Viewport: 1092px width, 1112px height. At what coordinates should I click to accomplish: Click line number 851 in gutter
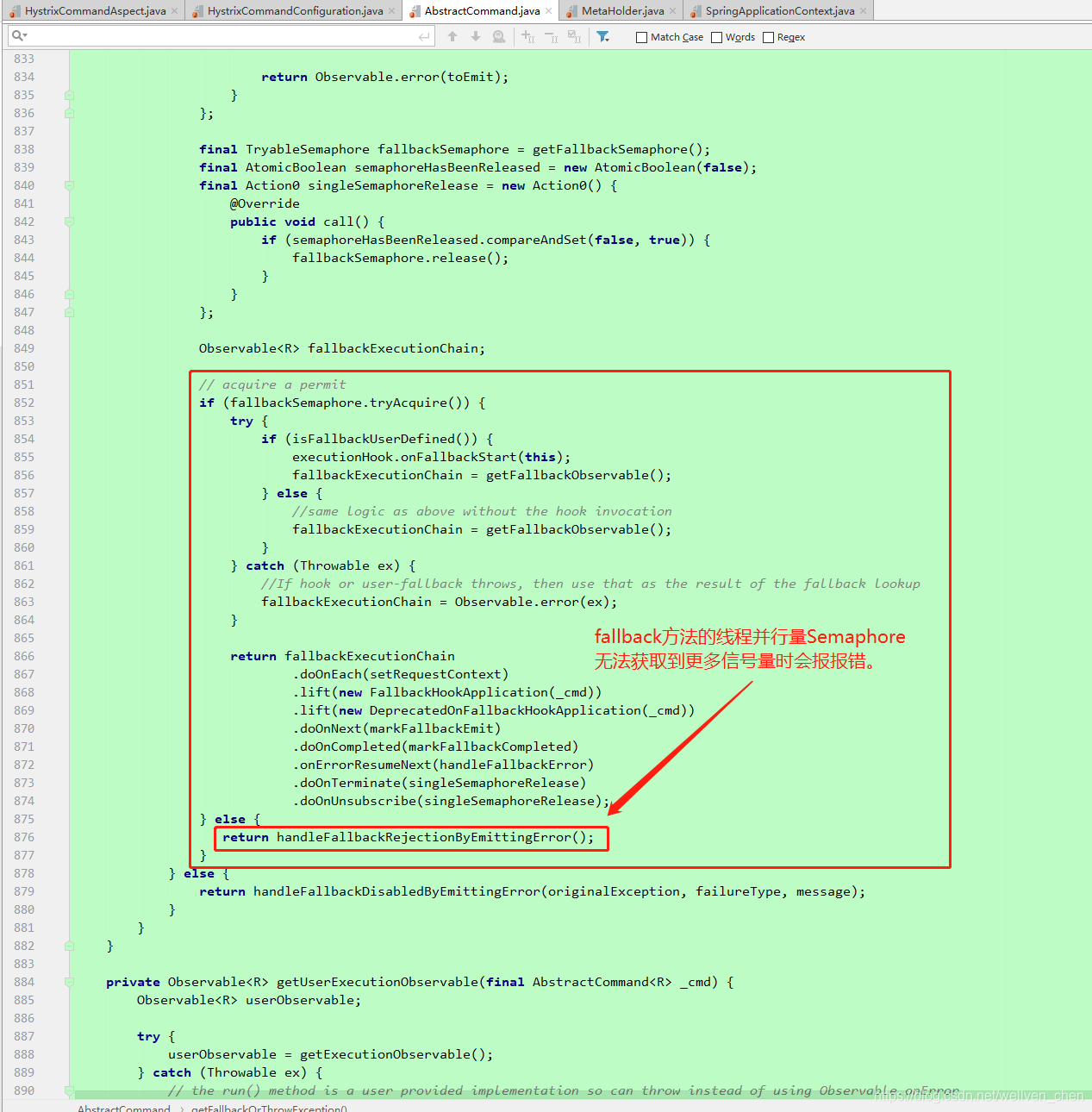(x=24, y=384)
